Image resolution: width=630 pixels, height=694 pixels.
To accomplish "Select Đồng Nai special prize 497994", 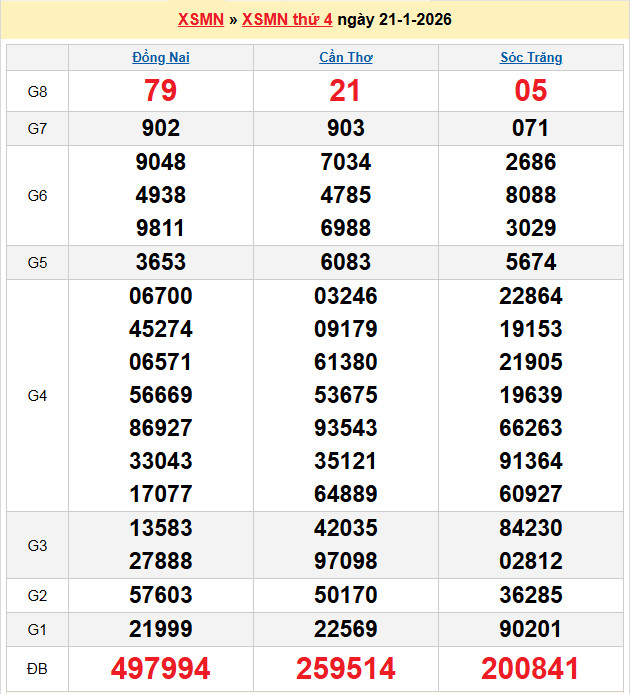I will click(160, 668).
